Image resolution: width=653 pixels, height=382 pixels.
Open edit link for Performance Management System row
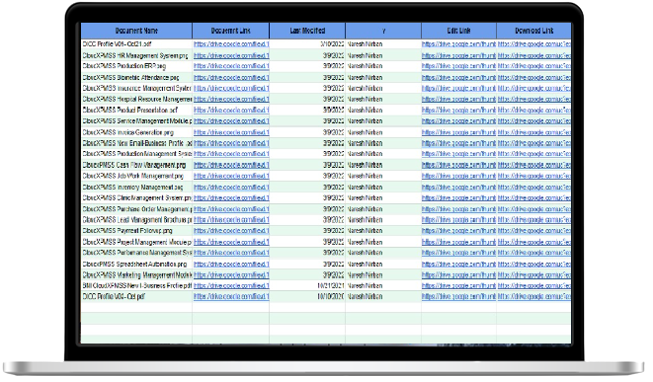coord(459,252)
